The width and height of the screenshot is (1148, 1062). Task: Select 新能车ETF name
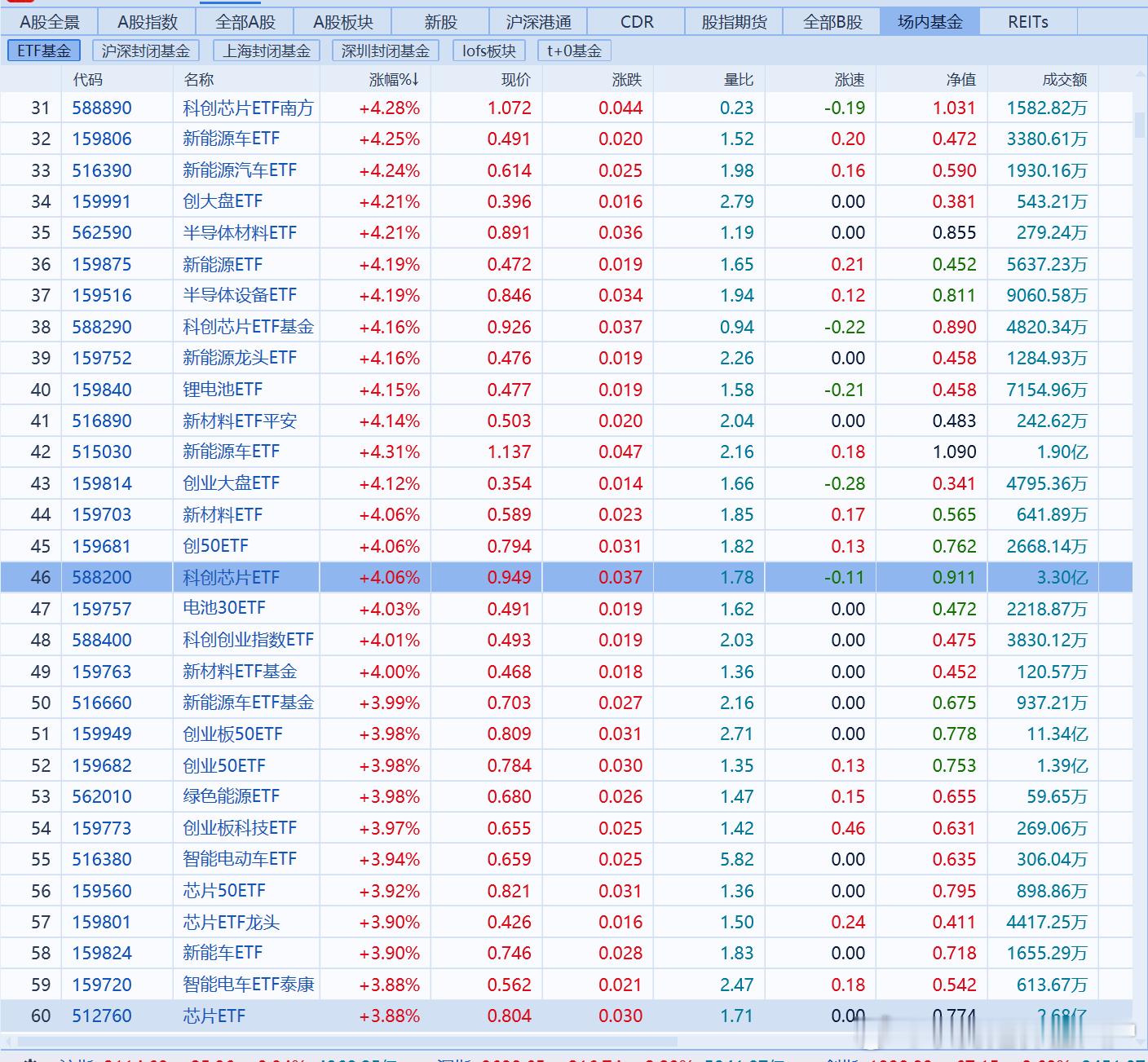click(x=223, y=953)
